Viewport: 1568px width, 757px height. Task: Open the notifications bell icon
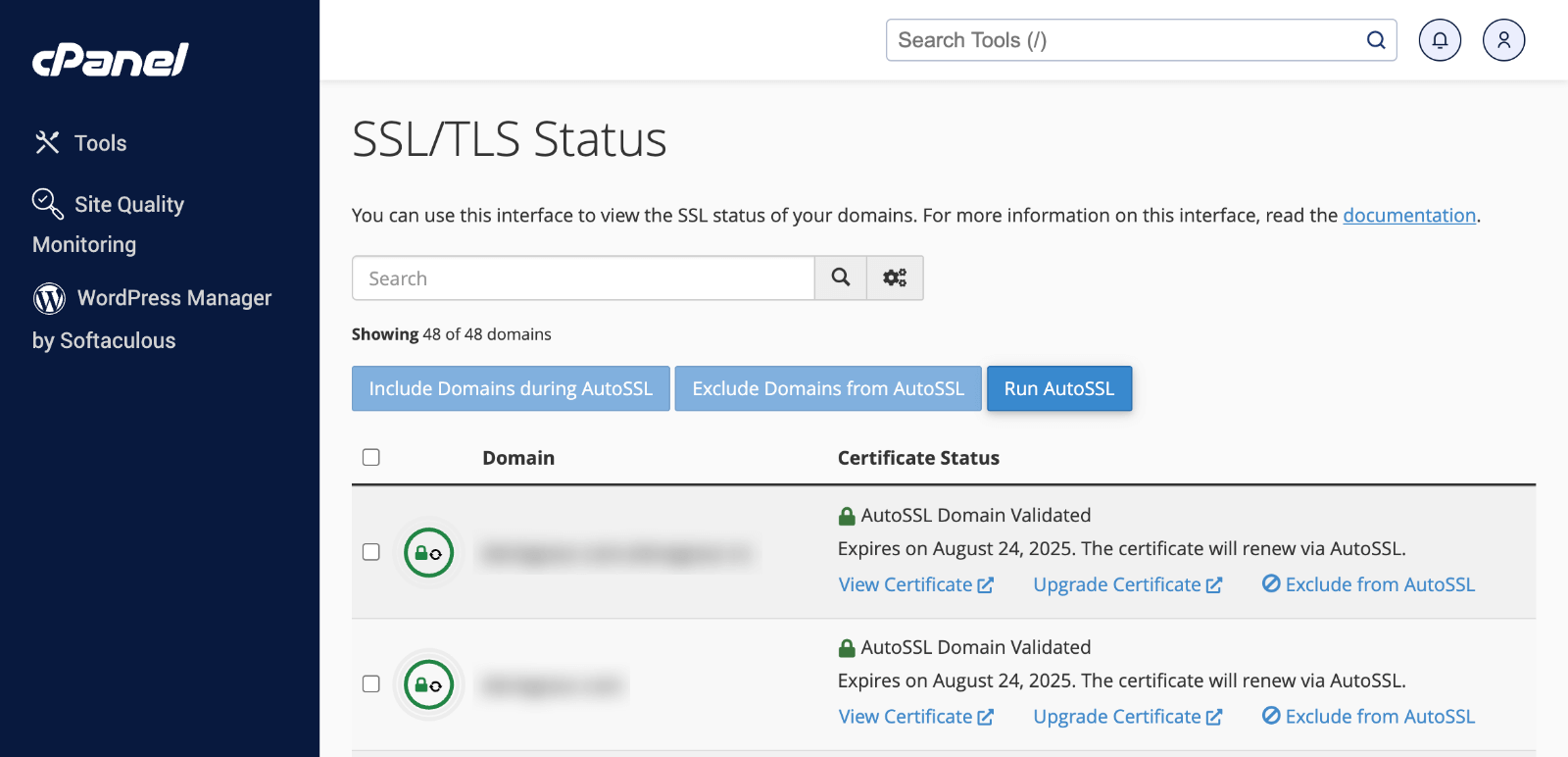(x=1440, y=40)
